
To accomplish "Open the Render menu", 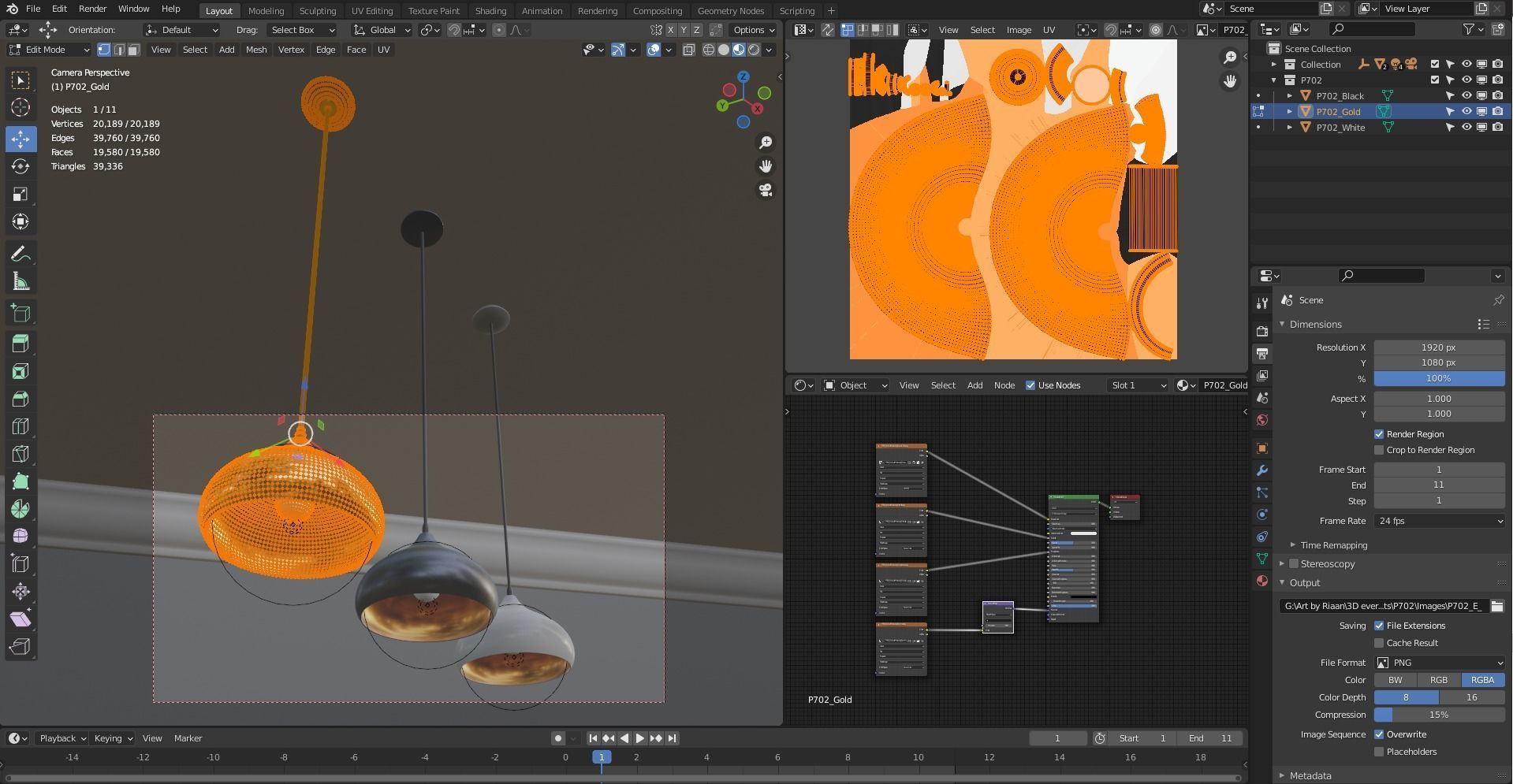I will pyautogui.click(x=92, y=9).
